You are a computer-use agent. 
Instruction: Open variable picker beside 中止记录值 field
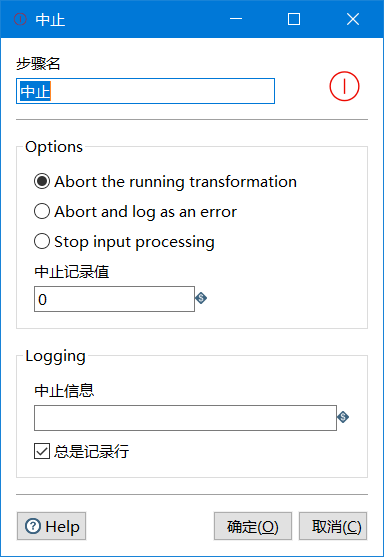pos(201,298)
